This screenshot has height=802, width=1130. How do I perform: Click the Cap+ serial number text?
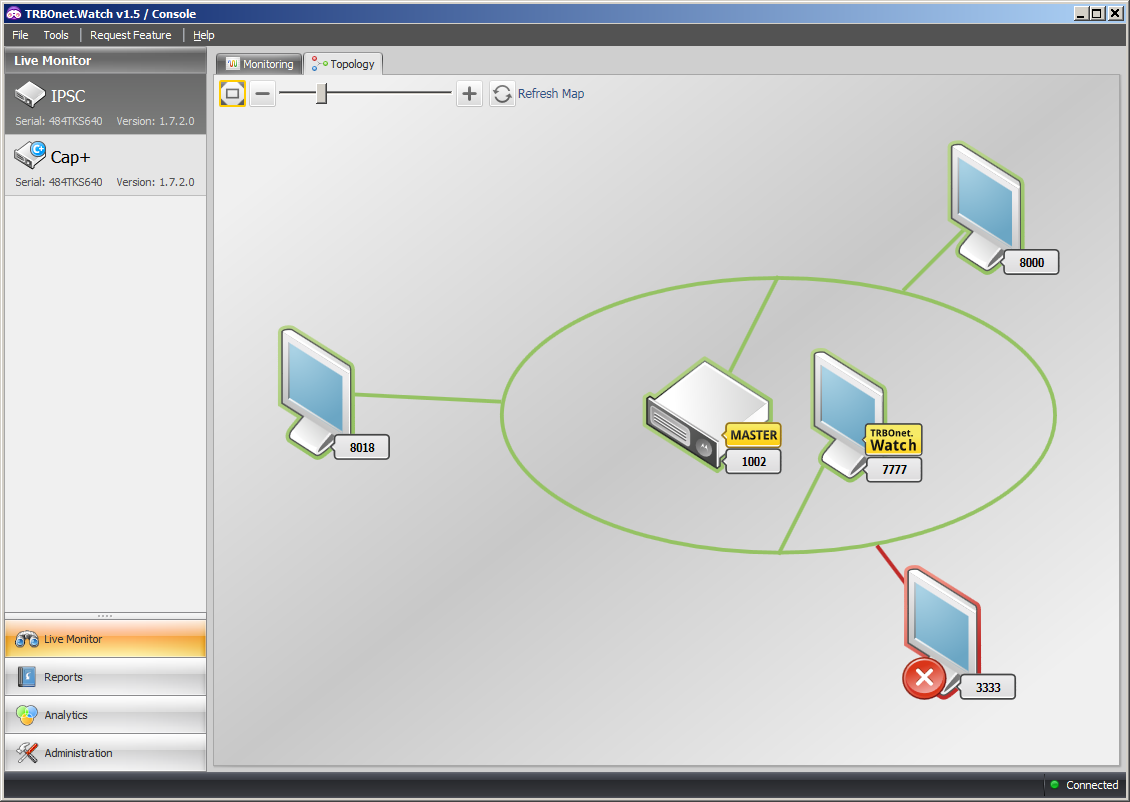[x=59, y=182]
